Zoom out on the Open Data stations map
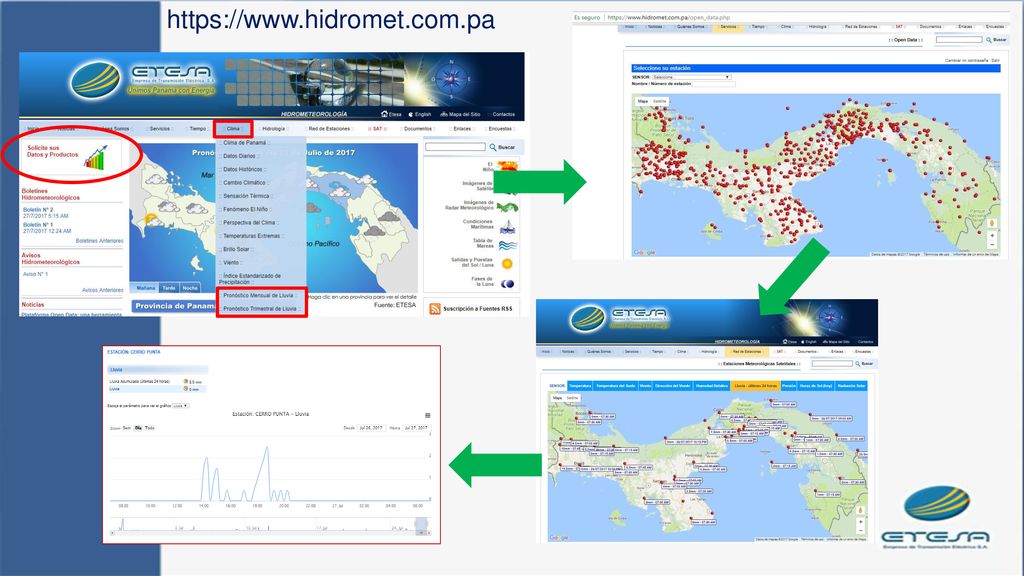The image size is (1024, 576). (992, 245)
